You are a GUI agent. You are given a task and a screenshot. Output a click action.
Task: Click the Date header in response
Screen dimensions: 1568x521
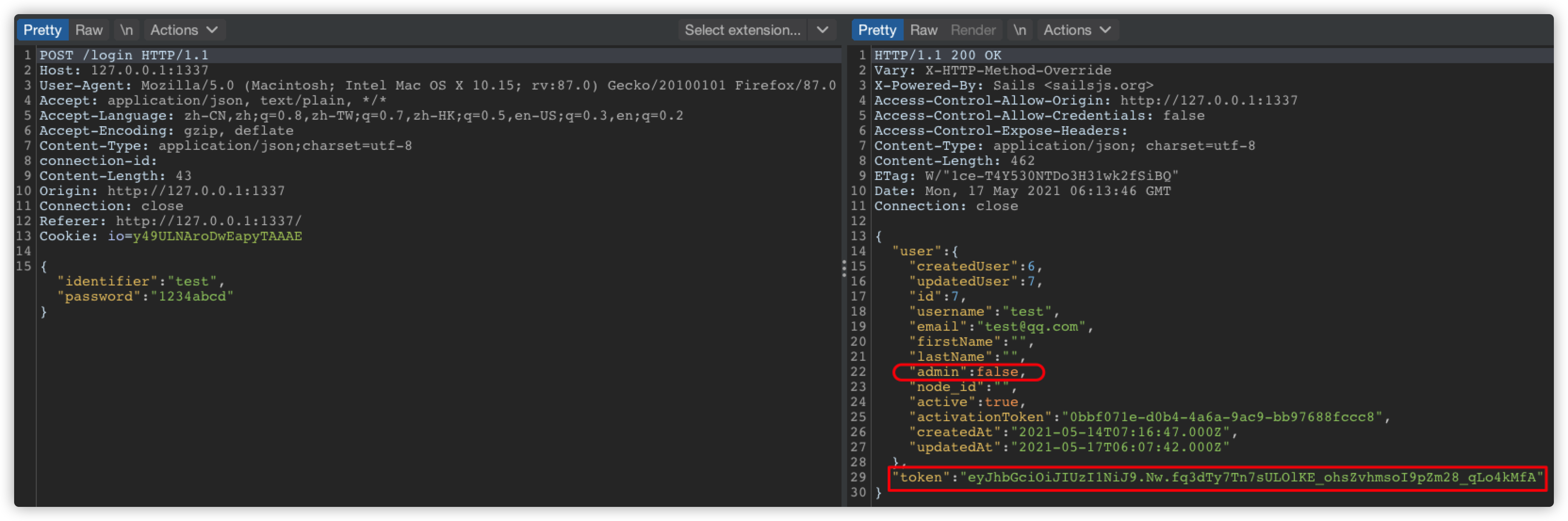pos(1022,191)
